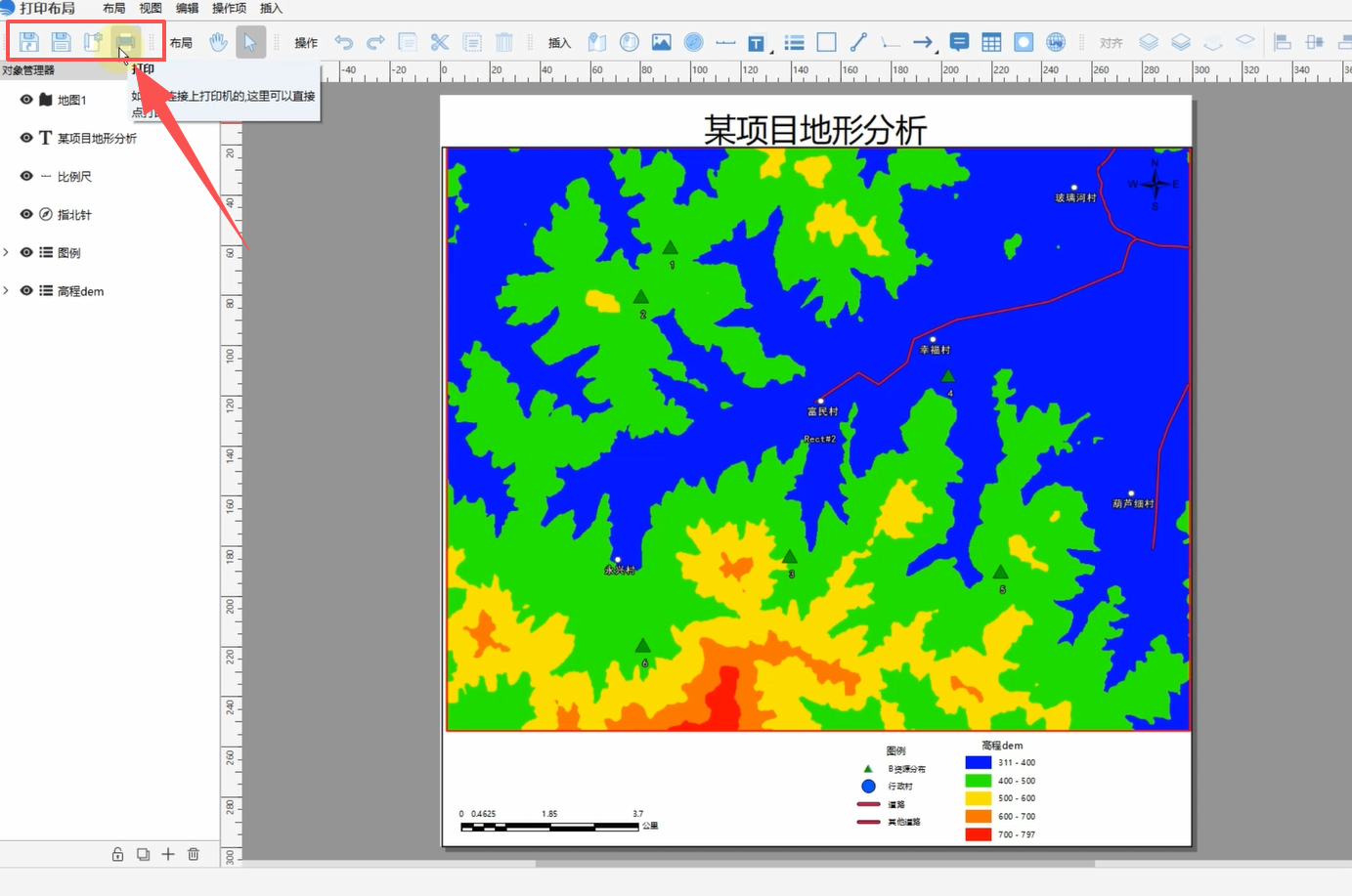The image size is (1352, 896).
Task: Hide the 某项目地形分析 title element
Action: coord(26,138)
